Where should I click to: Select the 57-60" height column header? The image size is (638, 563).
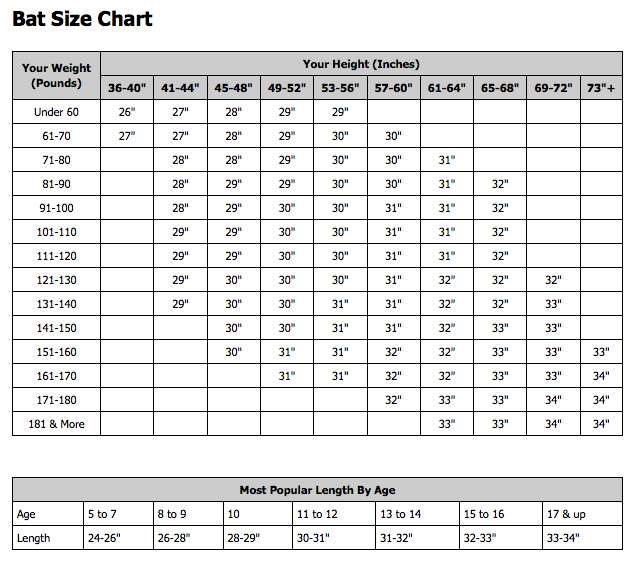394,88
